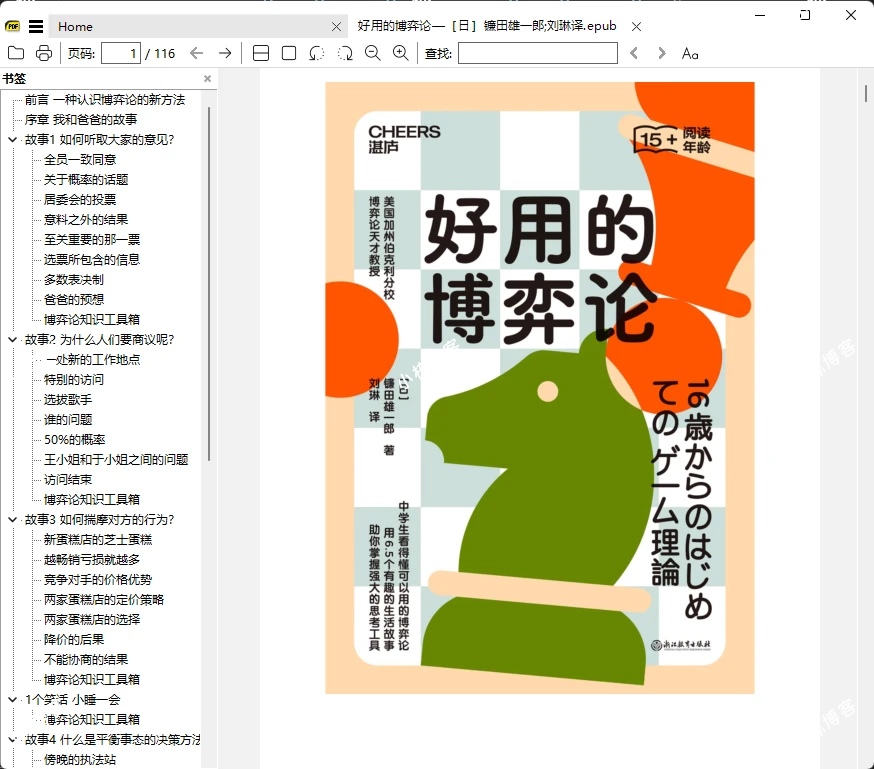Image resolution: width=874 pixels, height=769 pixels.
Task: Open bookmark 爸爸的预想
Action: point(74,300)
